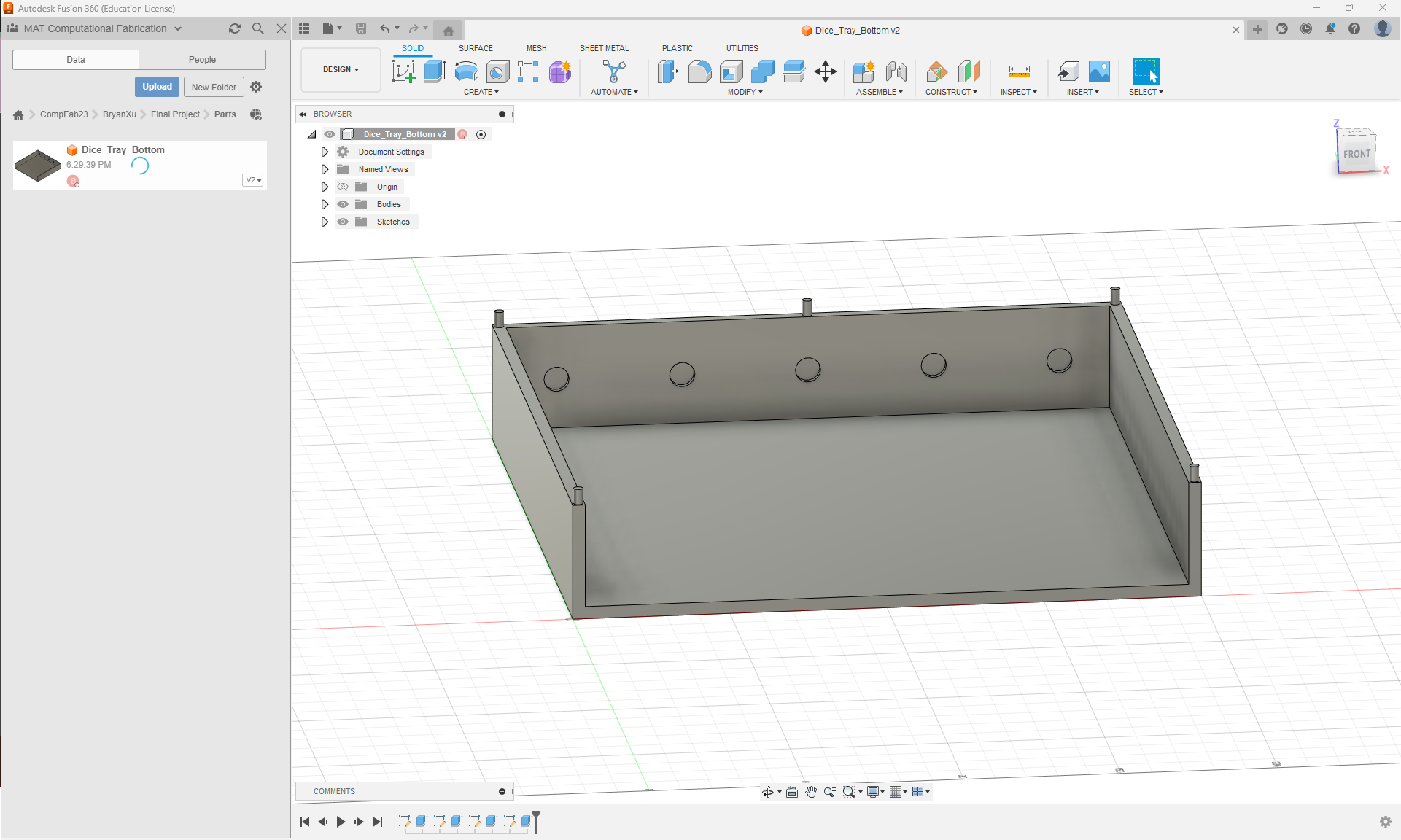
Task: Toggle visibility of Origin folder
Action: coord(343,187)
